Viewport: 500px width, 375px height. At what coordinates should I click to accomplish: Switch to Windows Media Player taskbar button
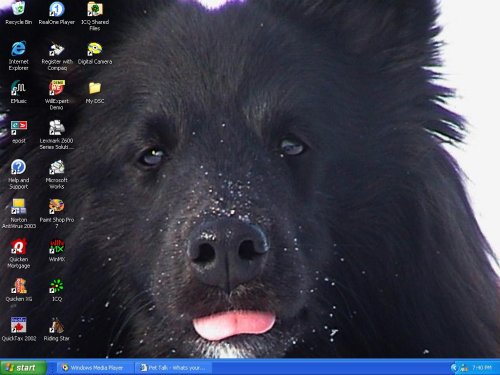(93, 368)
